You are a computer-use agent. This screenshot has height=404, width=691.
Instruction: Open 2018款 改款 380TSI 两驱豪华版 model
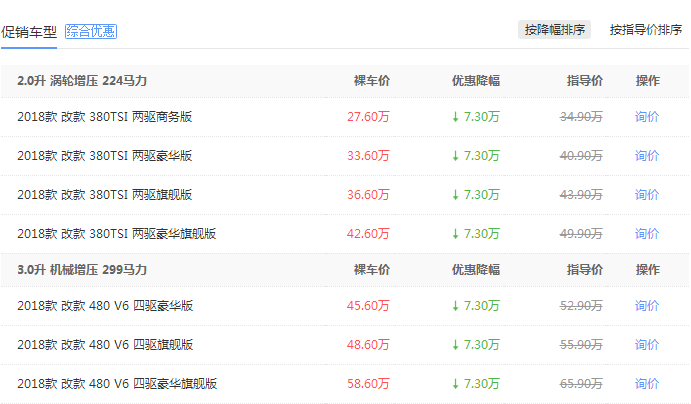click(x=104, y=156)
